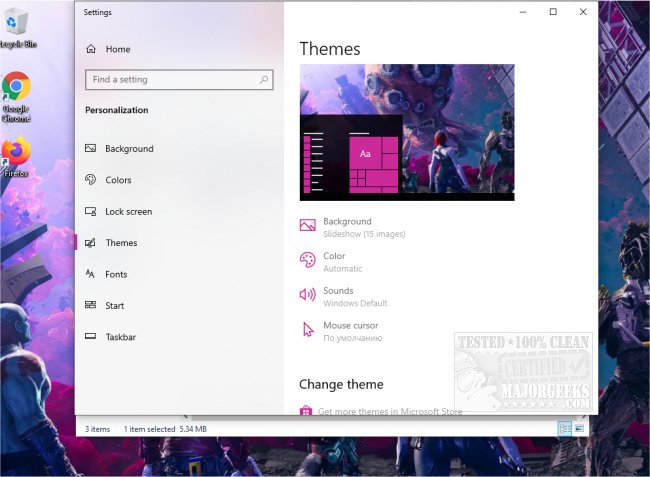
Task: Click the Find a setting search box
Action: tap(170, 79)
